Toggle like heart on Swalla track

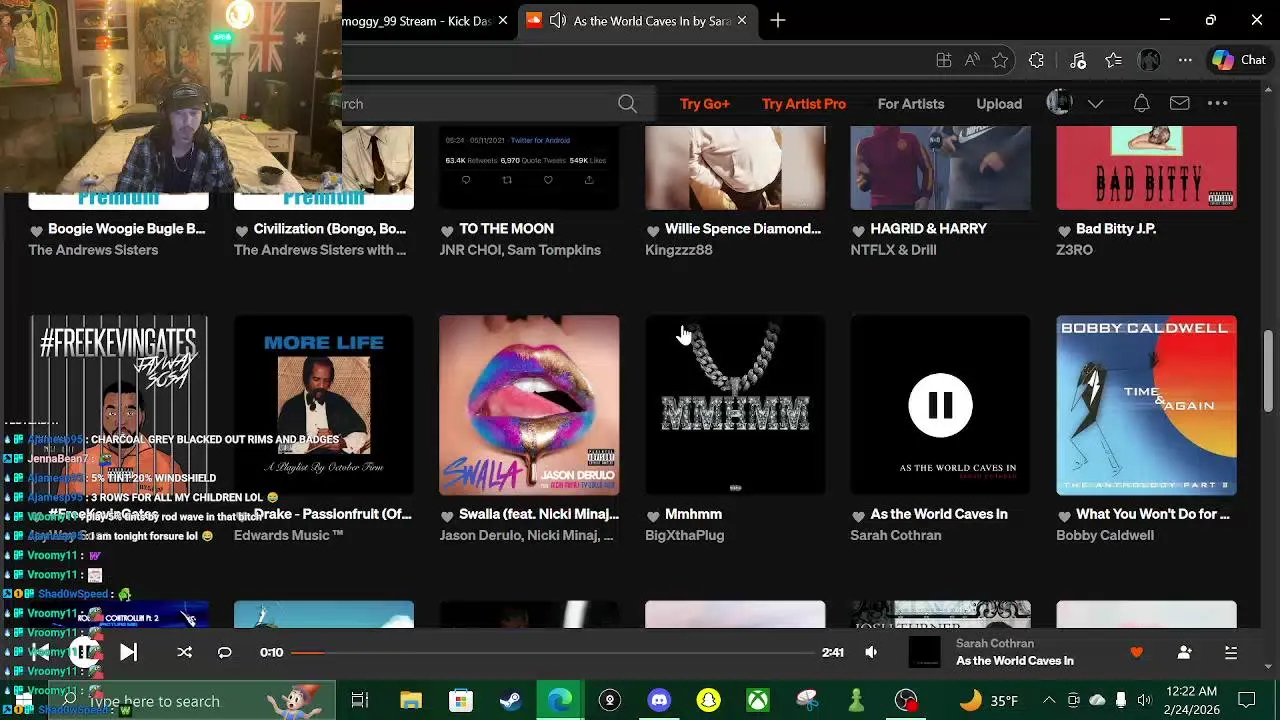447,516
